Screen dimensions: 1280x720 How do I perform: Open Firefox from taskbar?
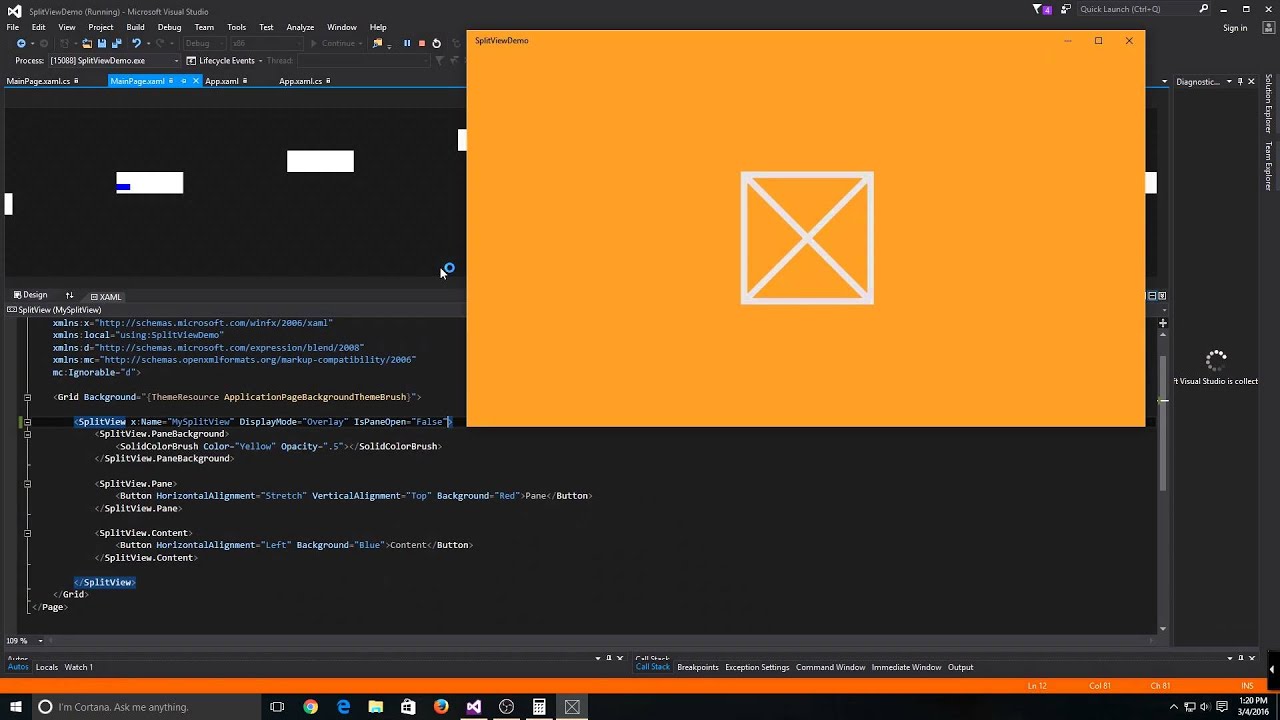point(441,707)
